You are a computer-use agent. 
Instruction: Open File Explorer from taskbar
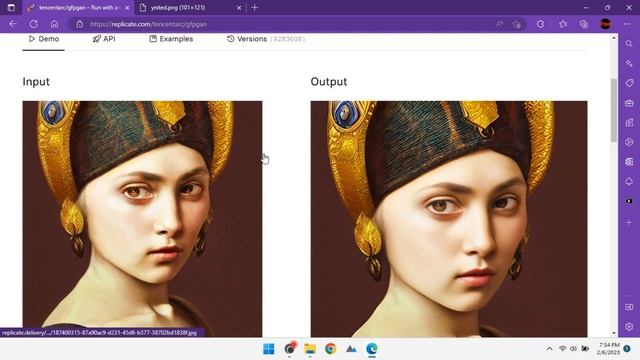pyautogui.click(x=310, y=349)
